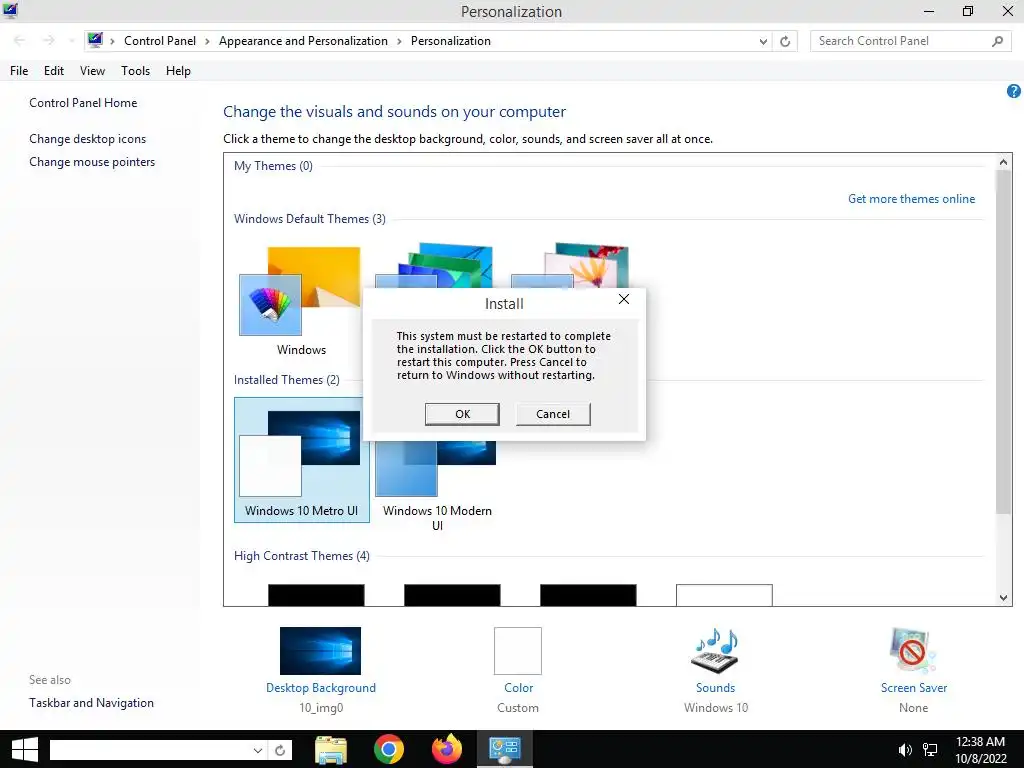Open Desktop Background settings icon
The width and height of the screenshot is (1024, 768).
(x=320, y=651)
